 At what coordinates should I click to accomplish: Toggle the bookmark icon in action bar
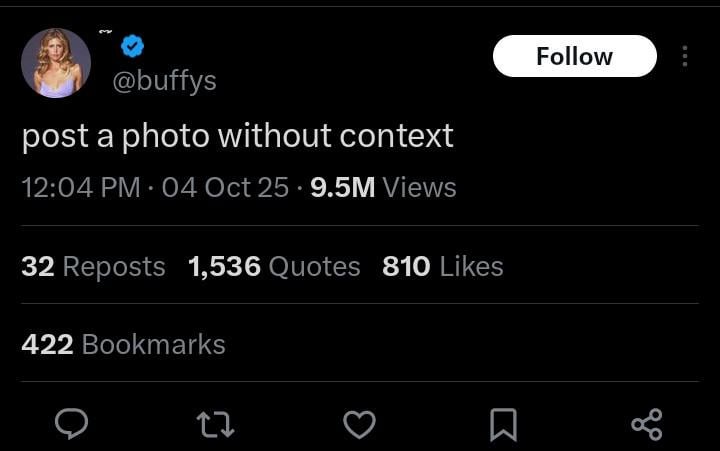pos(503,425)
